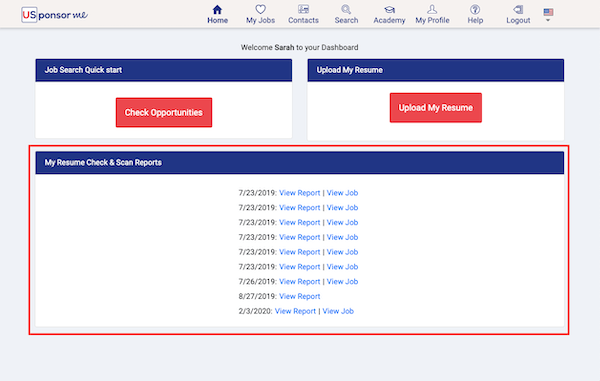Click the Welcome Sarah dashboard text
The image size is (600, 381).
pyautogui.click(x=300, y=47)
